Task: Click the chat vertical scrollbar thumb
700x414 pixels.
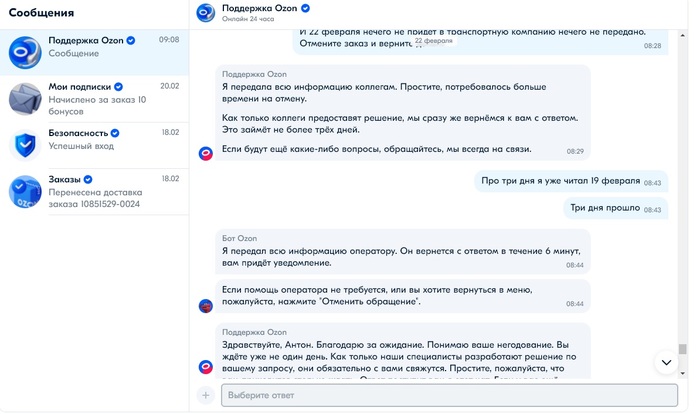Action: pyautogui.click(x=683, y=348)
